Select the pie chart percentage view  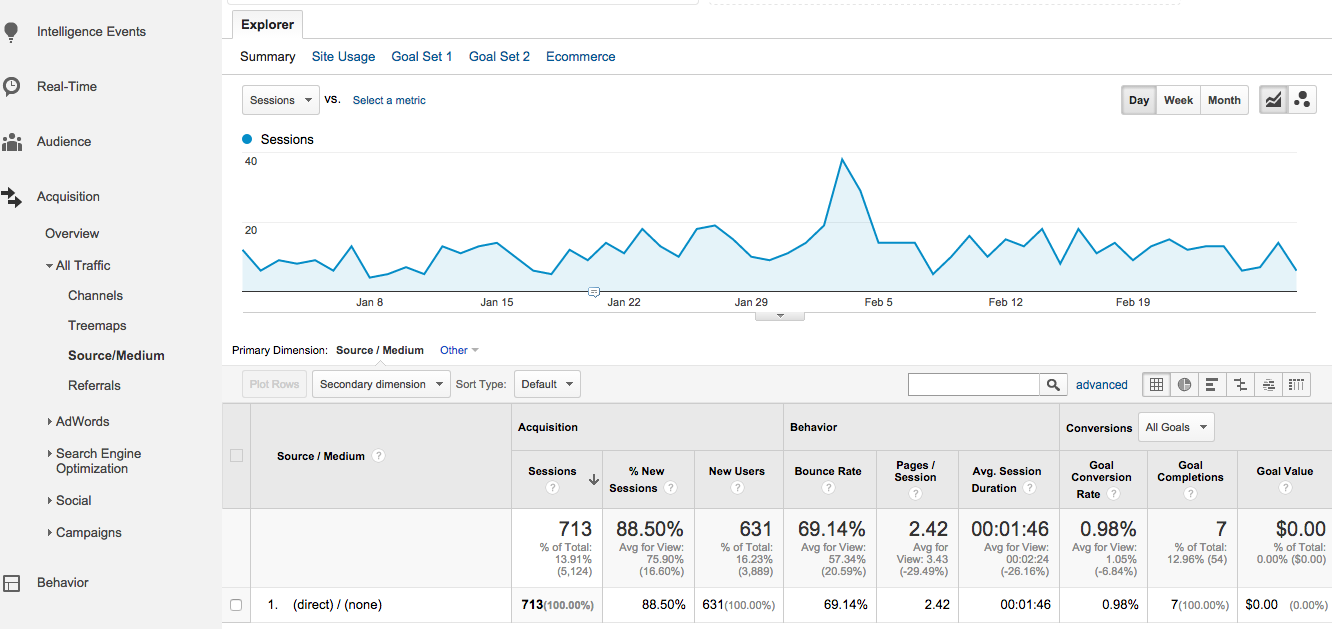1185,384
